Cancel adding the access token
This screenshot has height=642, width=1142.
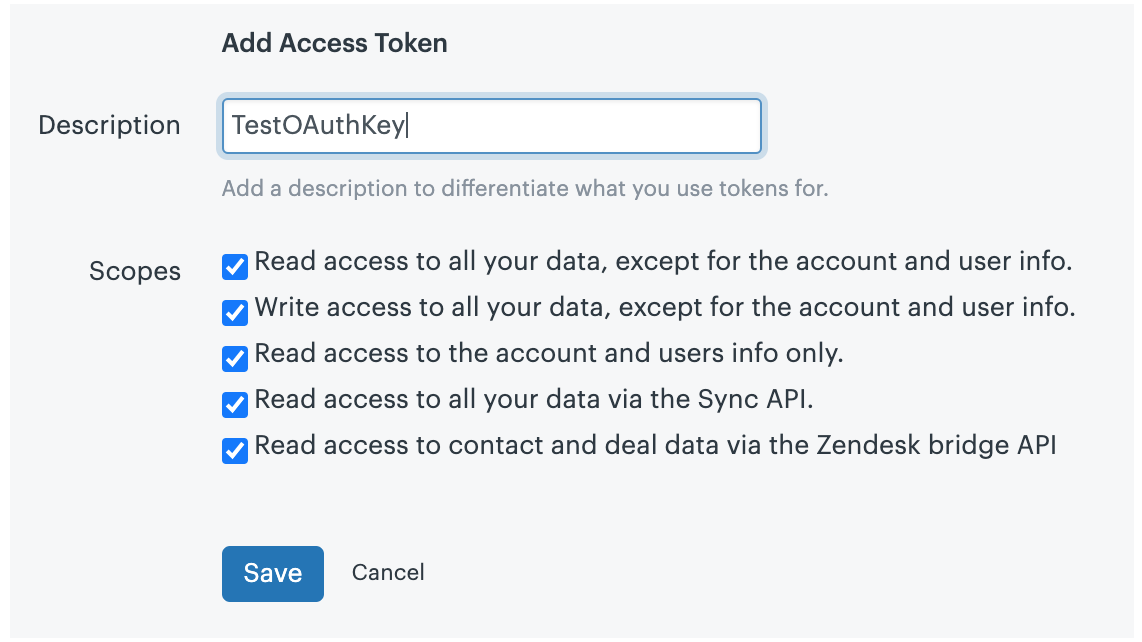[388, 573]
